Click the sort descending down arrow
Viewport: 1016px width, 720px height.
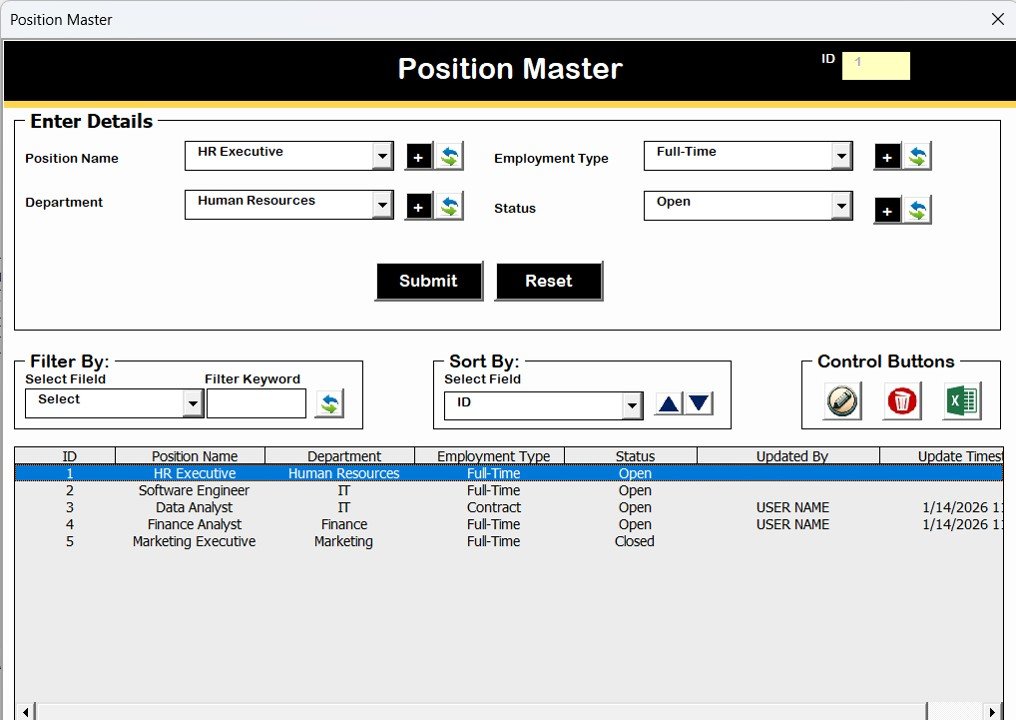[697, 402]
